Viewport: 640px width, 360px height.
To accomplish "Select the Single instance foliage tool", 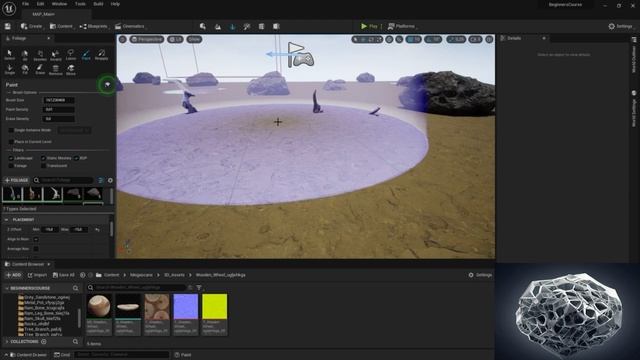I will pos(9,69).
